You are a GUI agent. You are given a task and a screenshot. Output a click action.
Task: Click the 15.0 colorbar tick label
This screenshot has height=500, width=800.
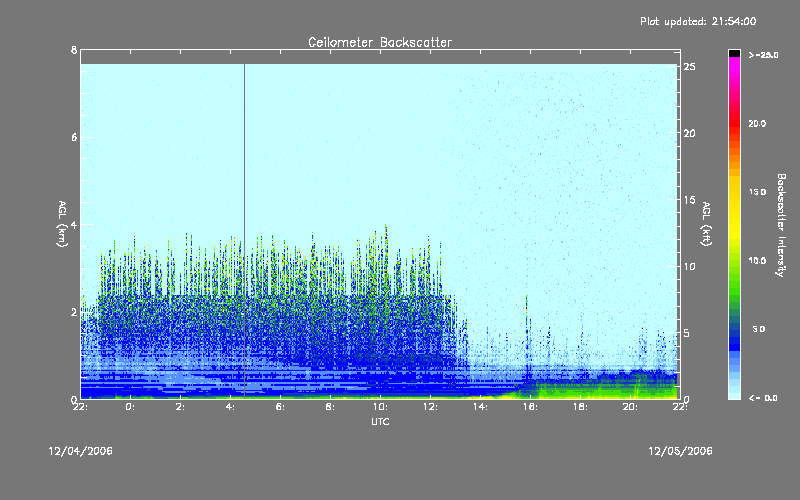click(x=757, y=192)
